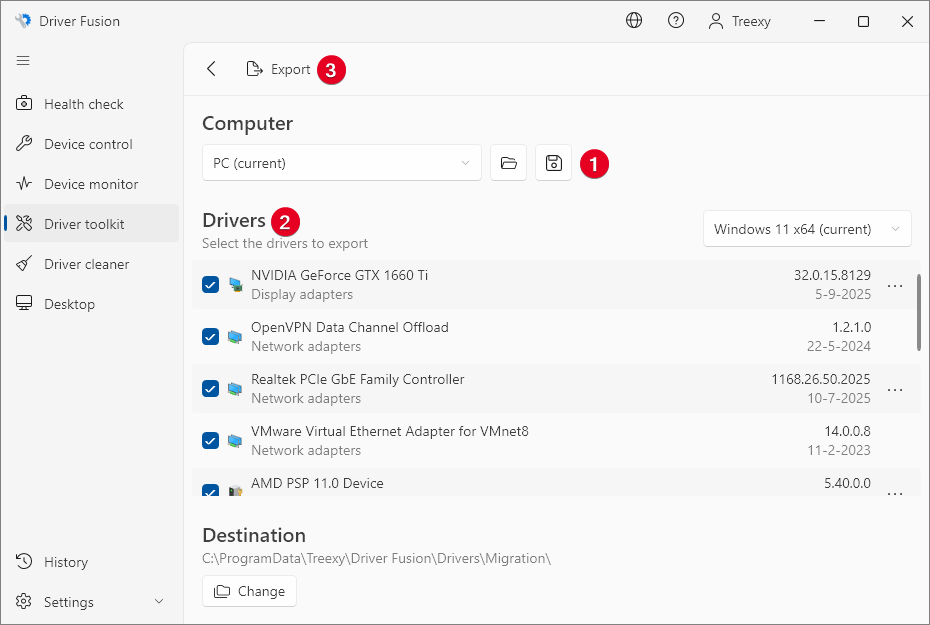Screen dimensions: 930x625
Task: Open more options for AMD PSP row
Action: coord(895,493)
